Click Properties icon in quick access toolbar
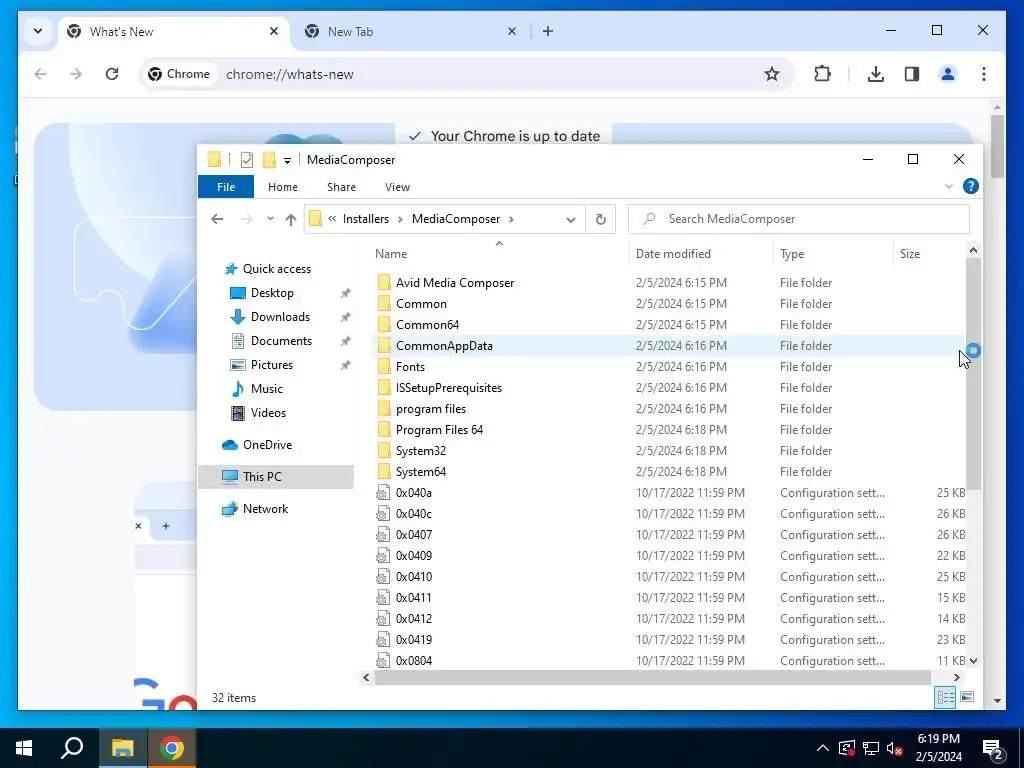The height and width of the screenshot is (768, 1024). tap(247, 159)
